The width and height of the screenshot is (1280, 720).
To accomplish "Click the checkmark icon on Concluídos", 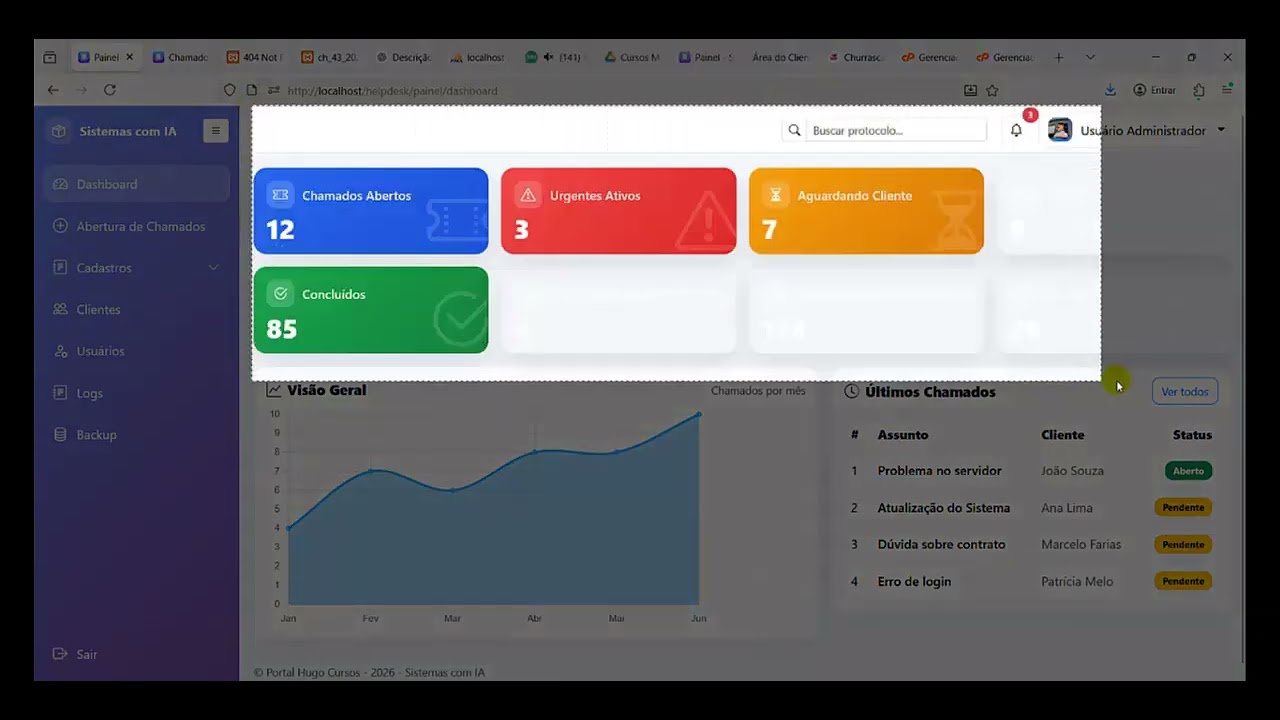I will pos(280,294).
